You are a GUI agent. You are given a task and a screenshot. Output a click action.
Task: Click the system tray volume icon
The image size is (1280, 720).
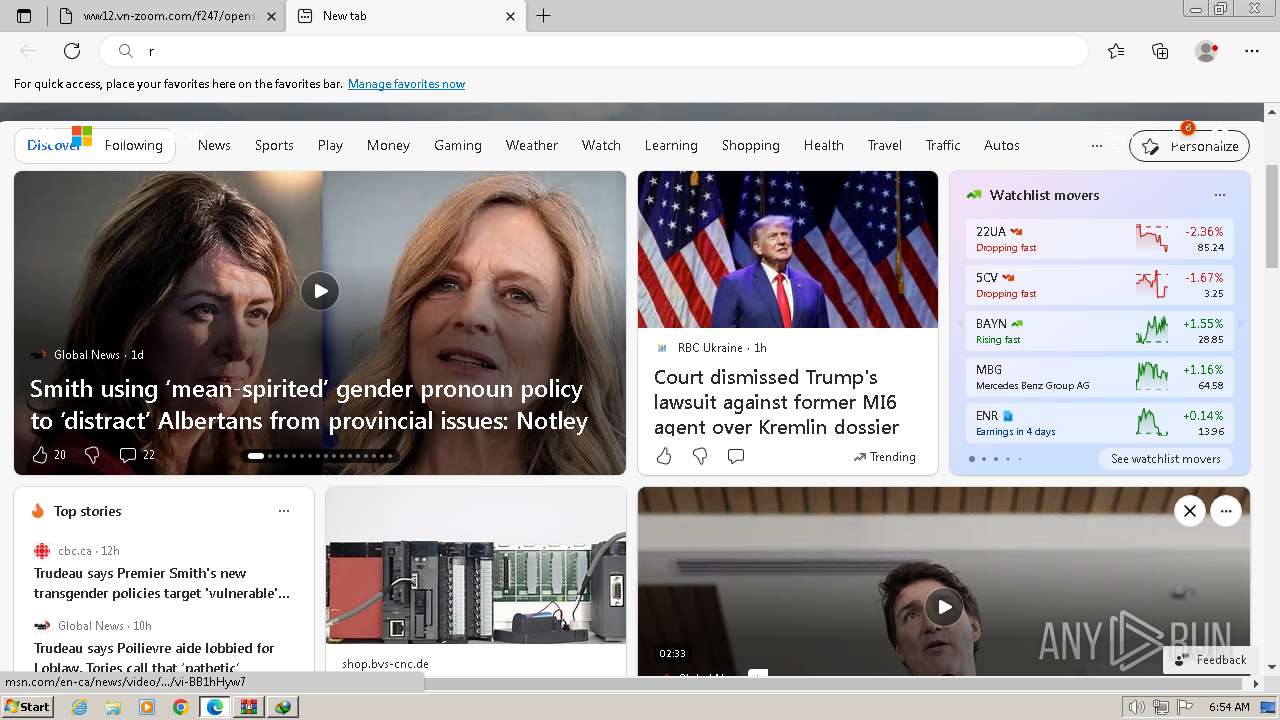click(1136, 707)
